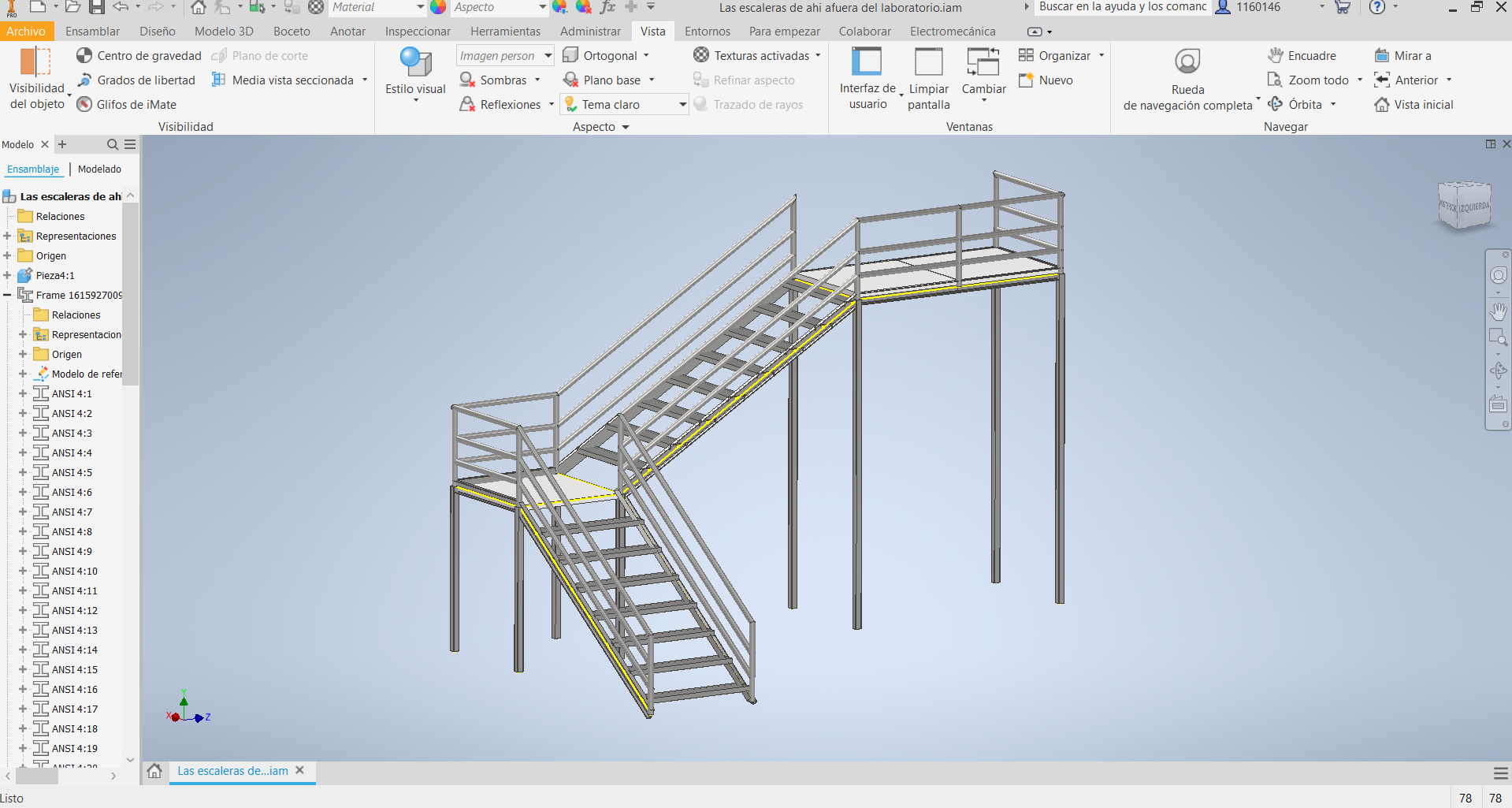The image size is (1512, 808).
Task: Click Limpiar pantalla icon
Action: [x=929, y=62]
